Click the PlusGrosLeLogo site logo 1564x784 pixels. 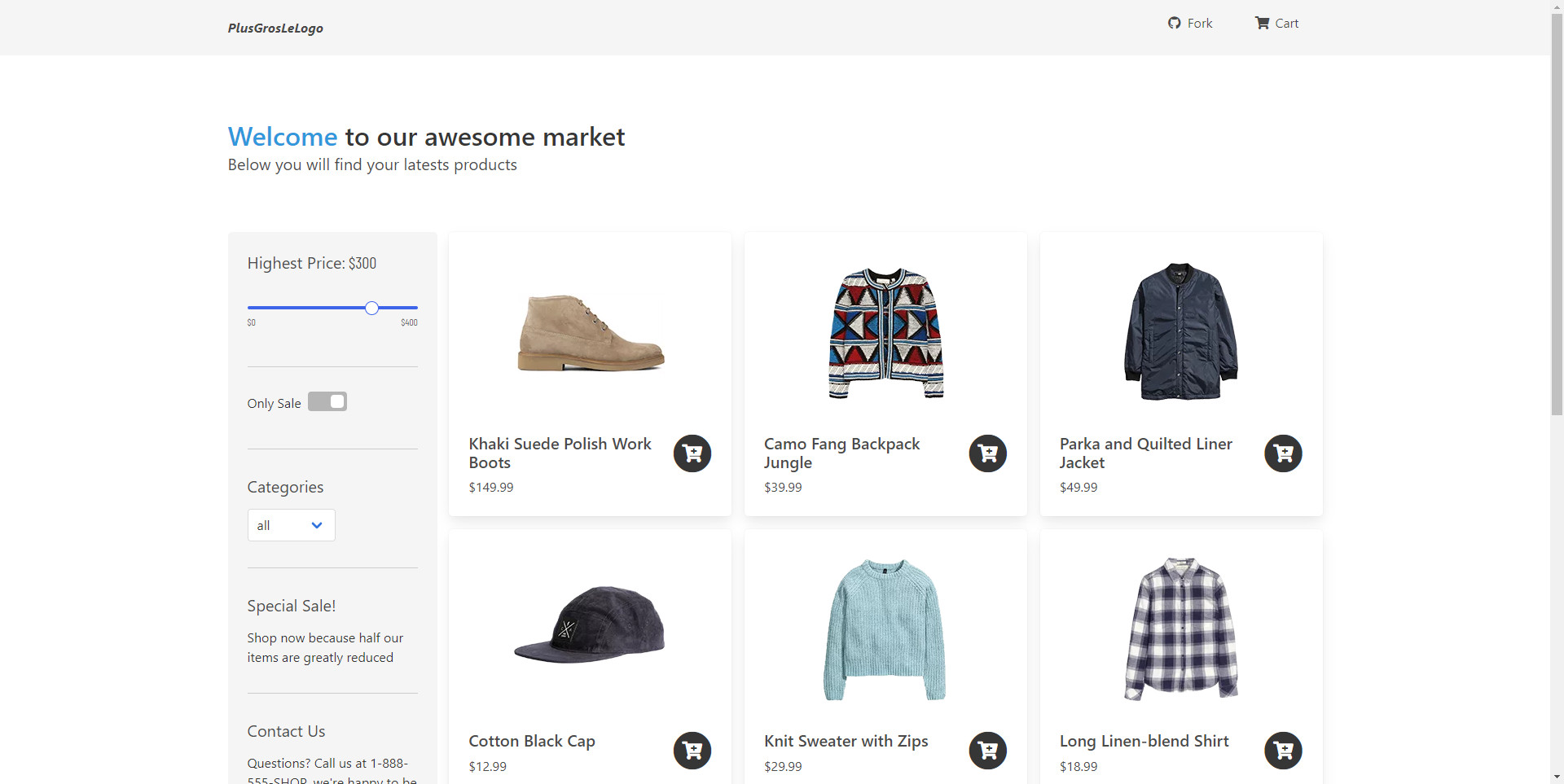[275, 28]
